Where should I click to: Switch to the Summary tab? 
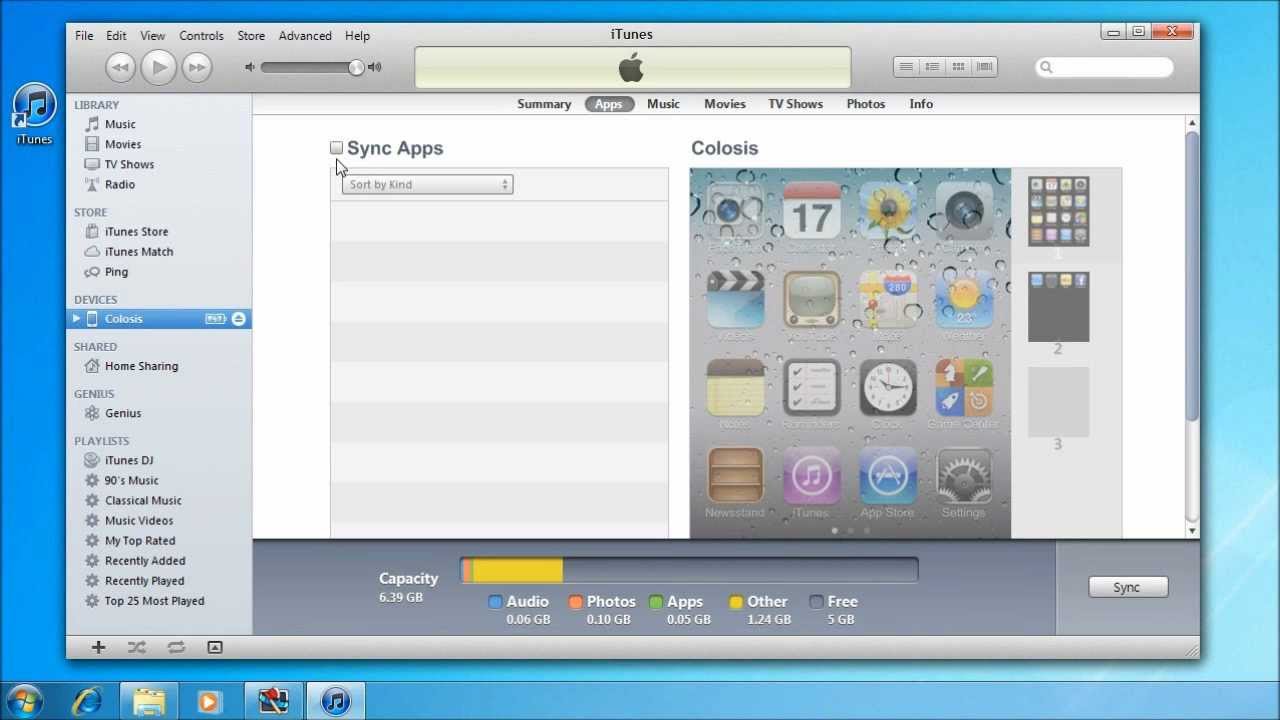544,104
